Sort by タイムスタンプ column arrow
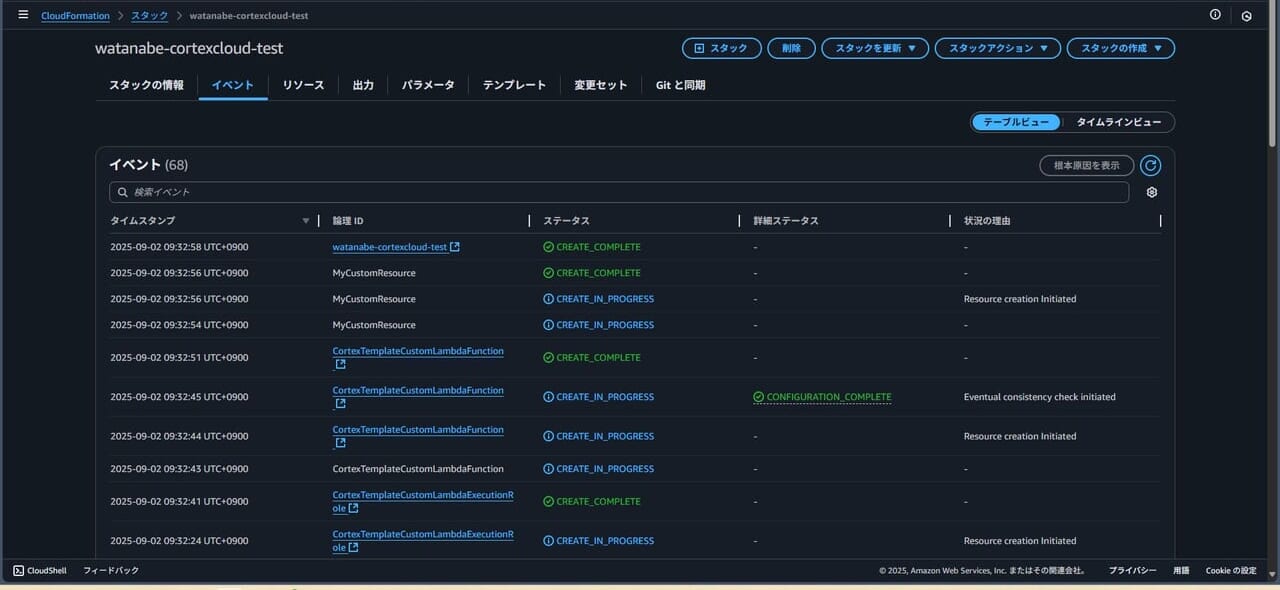The width and height of the screenshot is (1280, 590). (x=306, y=221)
